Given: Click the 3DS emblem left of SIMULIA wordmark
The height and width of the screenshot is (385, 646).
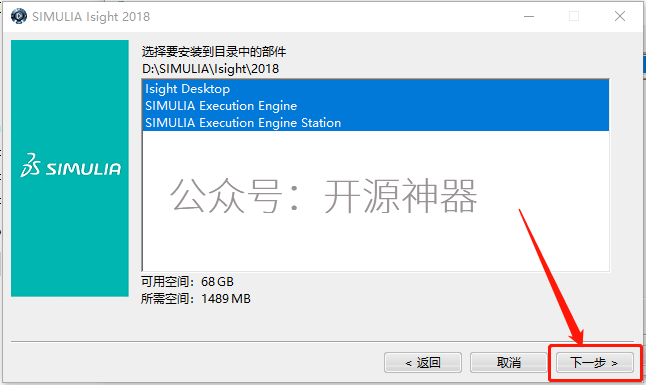Looking at the screenshot, I should point(30,165).
